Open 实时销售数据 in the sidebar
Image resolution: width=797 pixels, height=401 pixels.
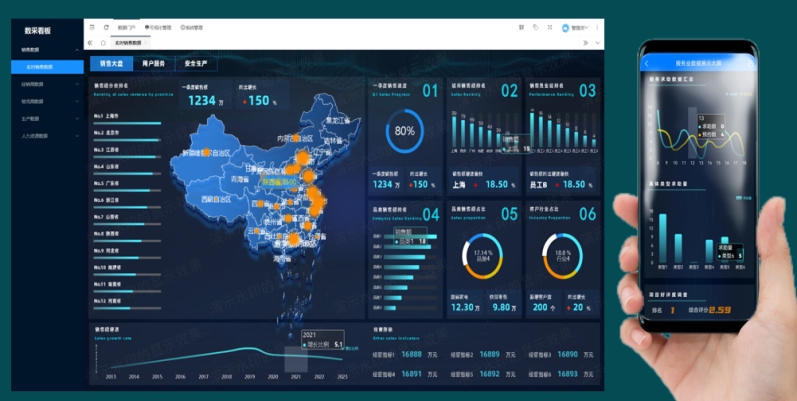pyautogui.click(x=46, y=67)
